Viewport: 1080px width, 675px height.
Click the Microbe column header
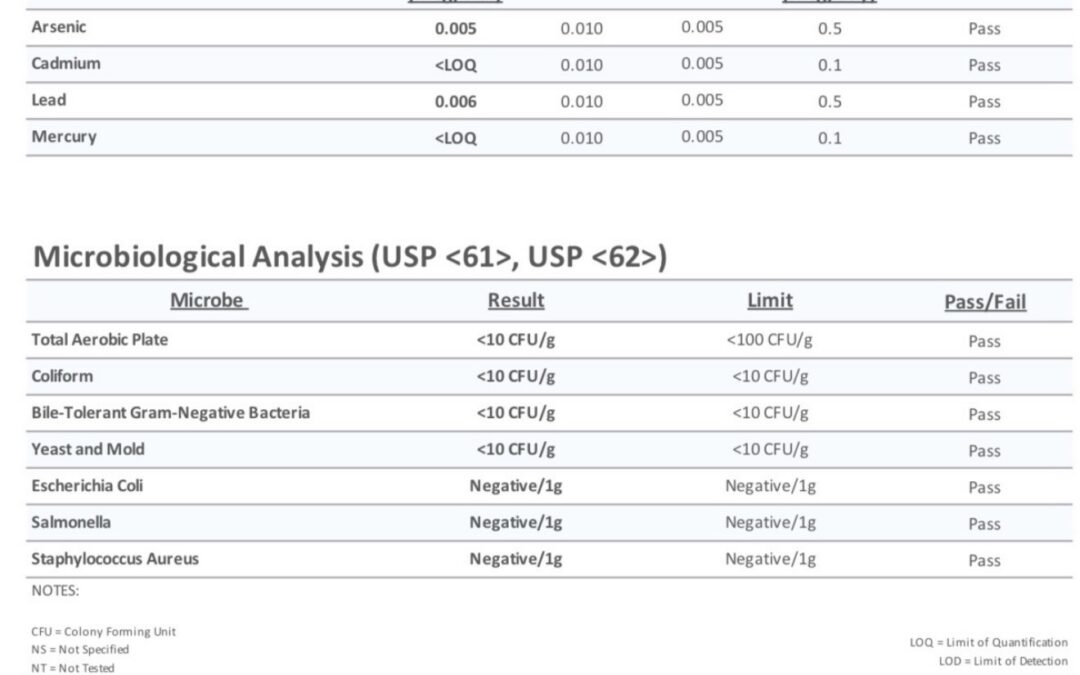[x=209, y=300]
